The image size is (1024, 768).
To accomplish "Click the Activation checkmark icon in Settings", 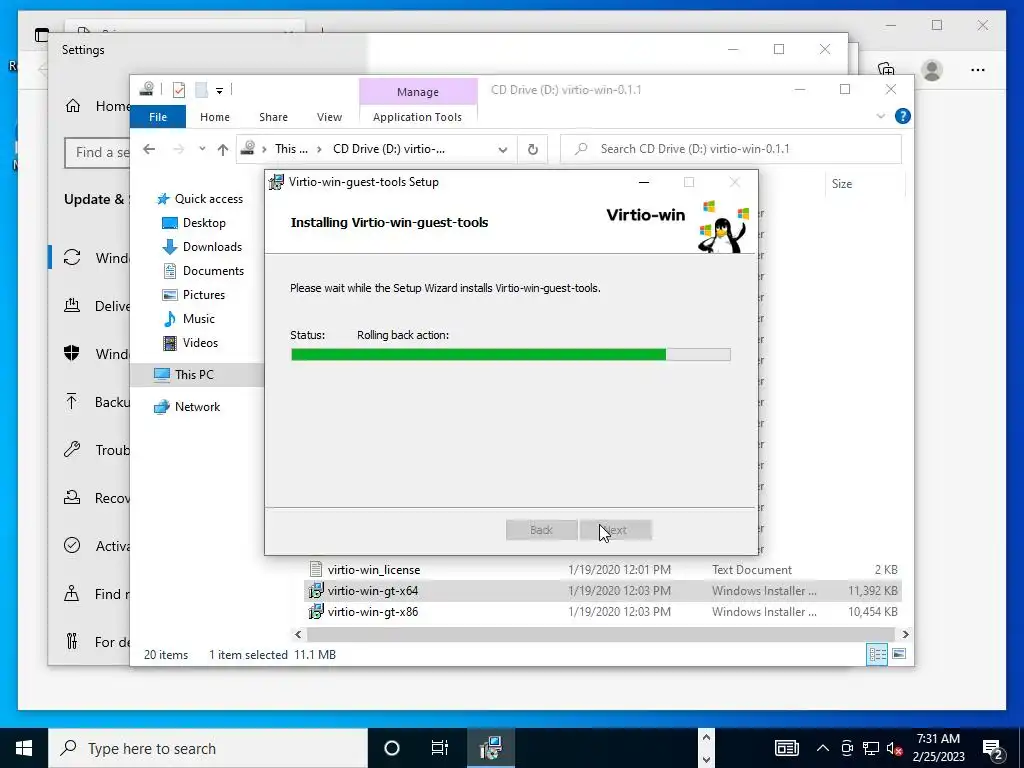I will click(72, 545).
